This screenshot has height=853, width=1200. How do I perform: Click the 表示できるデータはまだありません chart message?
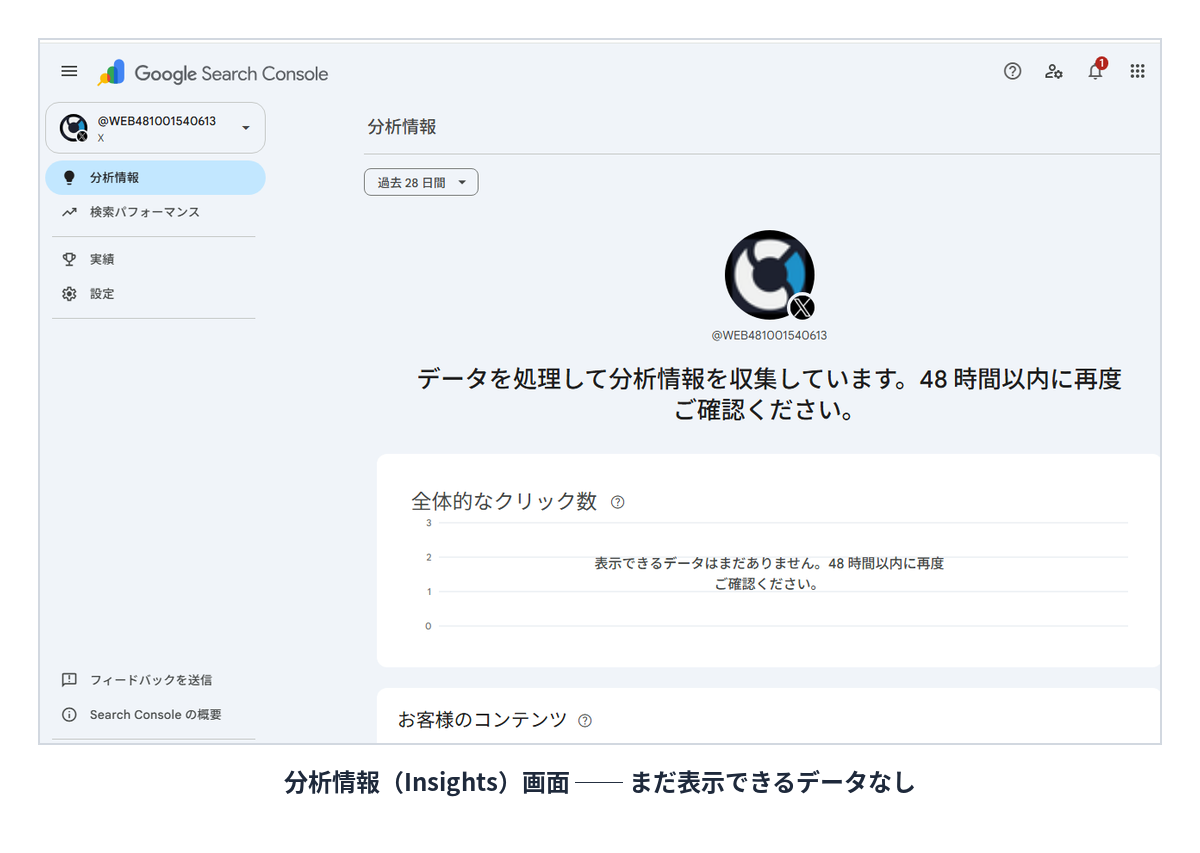pos(769,573)
